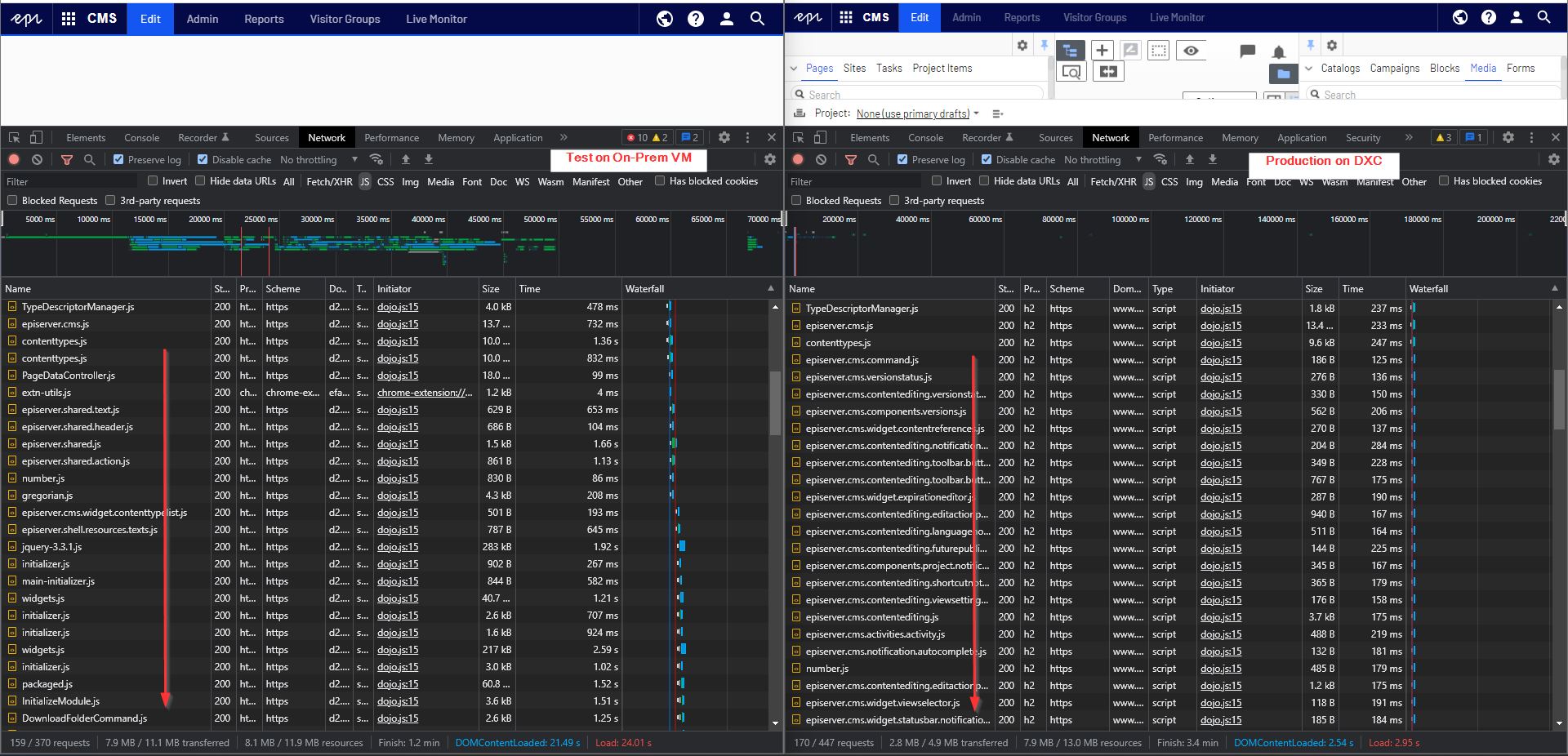Click the navigation tree toggle icon

(1070, 51)
